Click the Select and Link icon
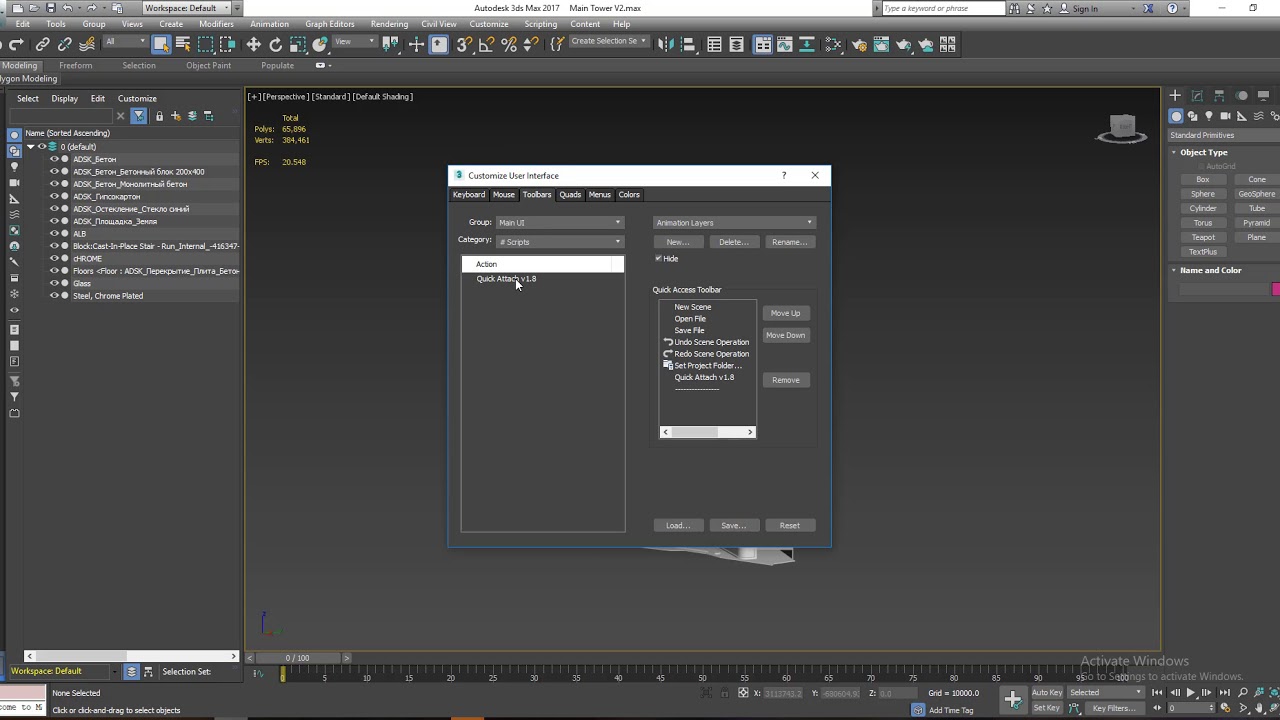Viewport: 1280px width, 720px height. pos(43,45)
